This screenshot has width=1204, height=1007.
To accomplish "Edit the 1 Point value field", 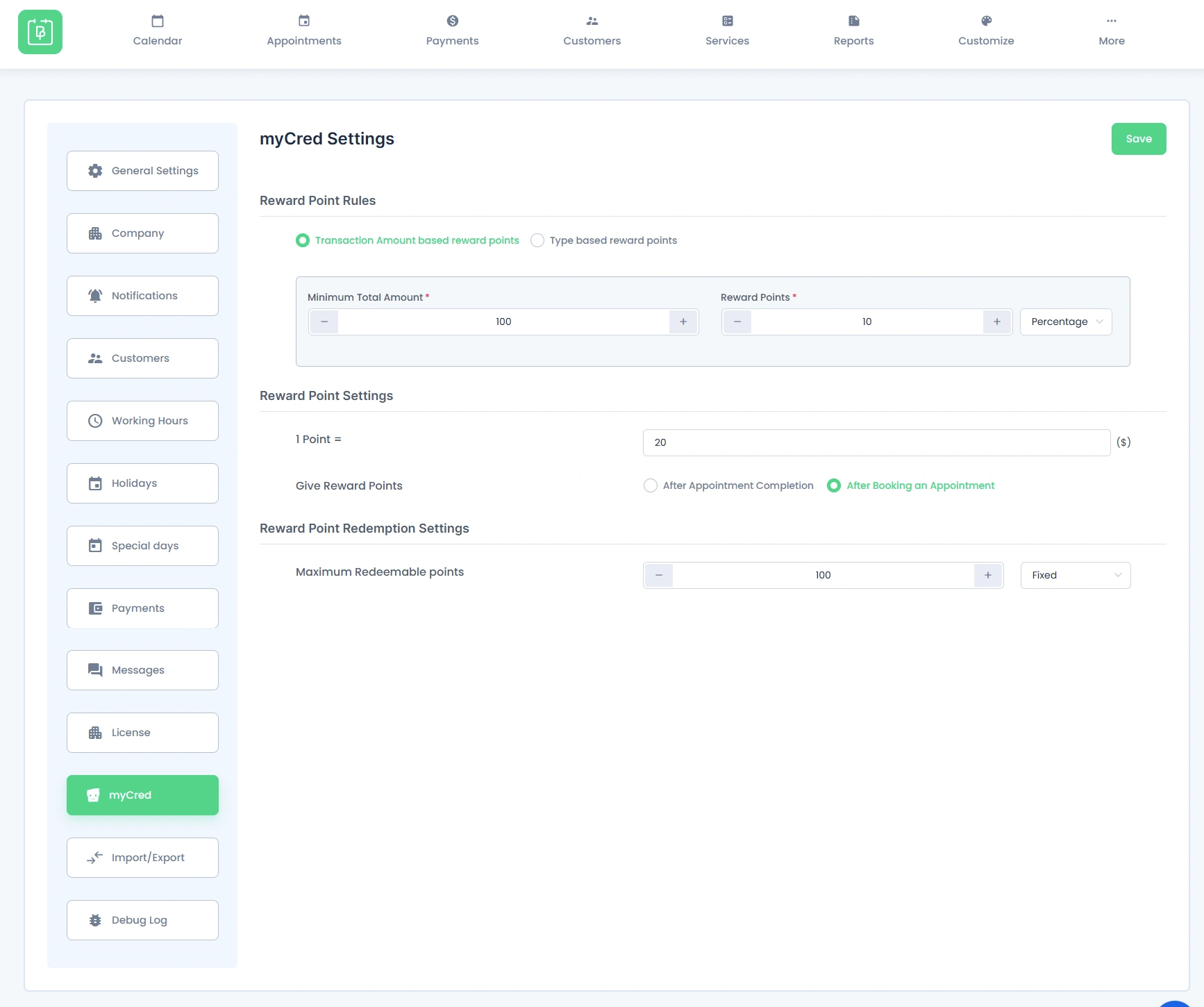I will [x=875, y=442].
